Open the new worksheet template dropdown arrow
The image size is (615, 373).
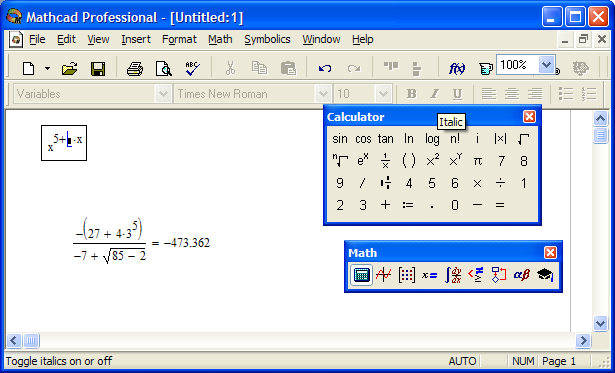click(47, 69)
